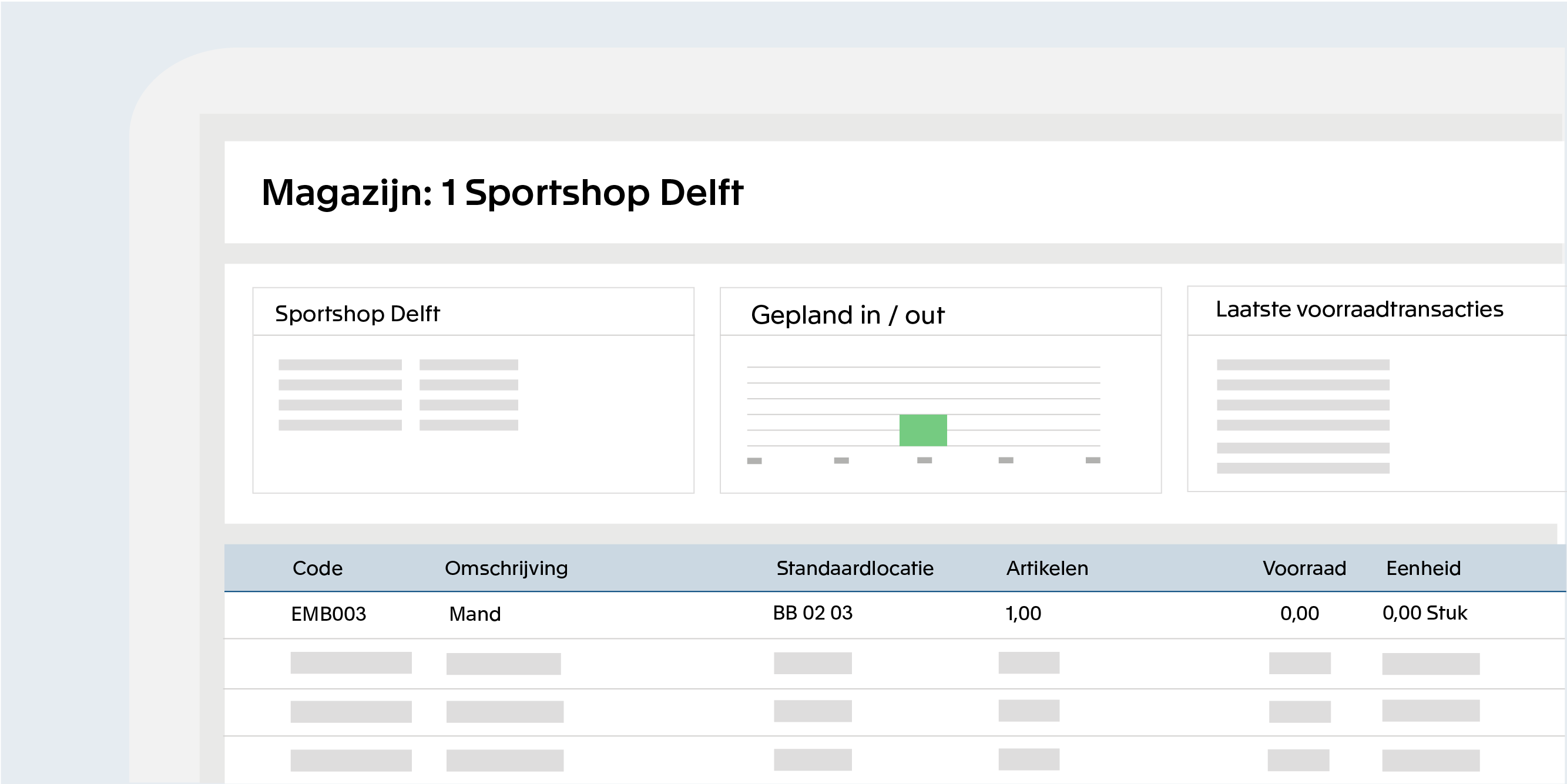
Task: Open Laatste voorraadtransacties panel header
Action: point(1359,309)
